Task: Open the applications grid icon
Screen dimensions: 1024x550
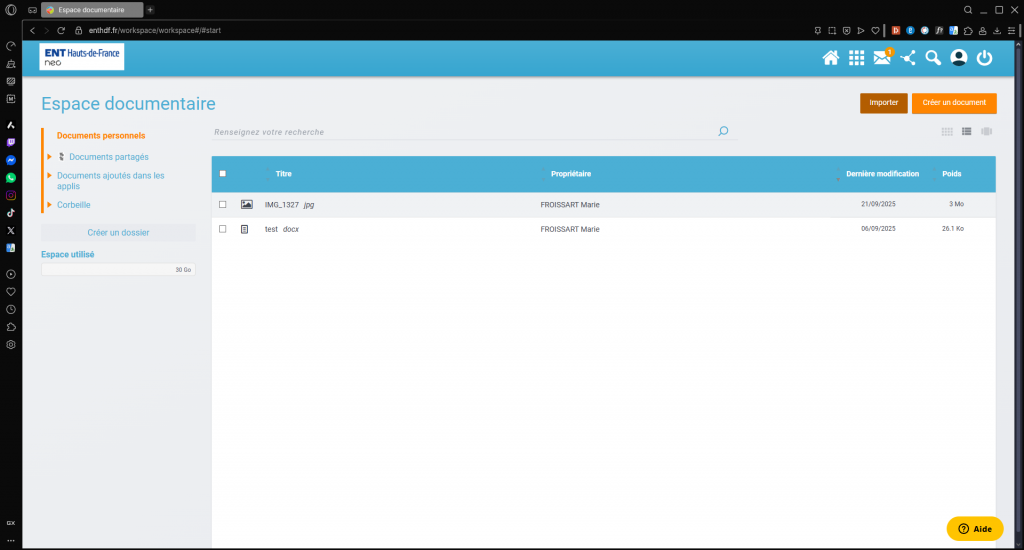Action: [x=856, y=58]
